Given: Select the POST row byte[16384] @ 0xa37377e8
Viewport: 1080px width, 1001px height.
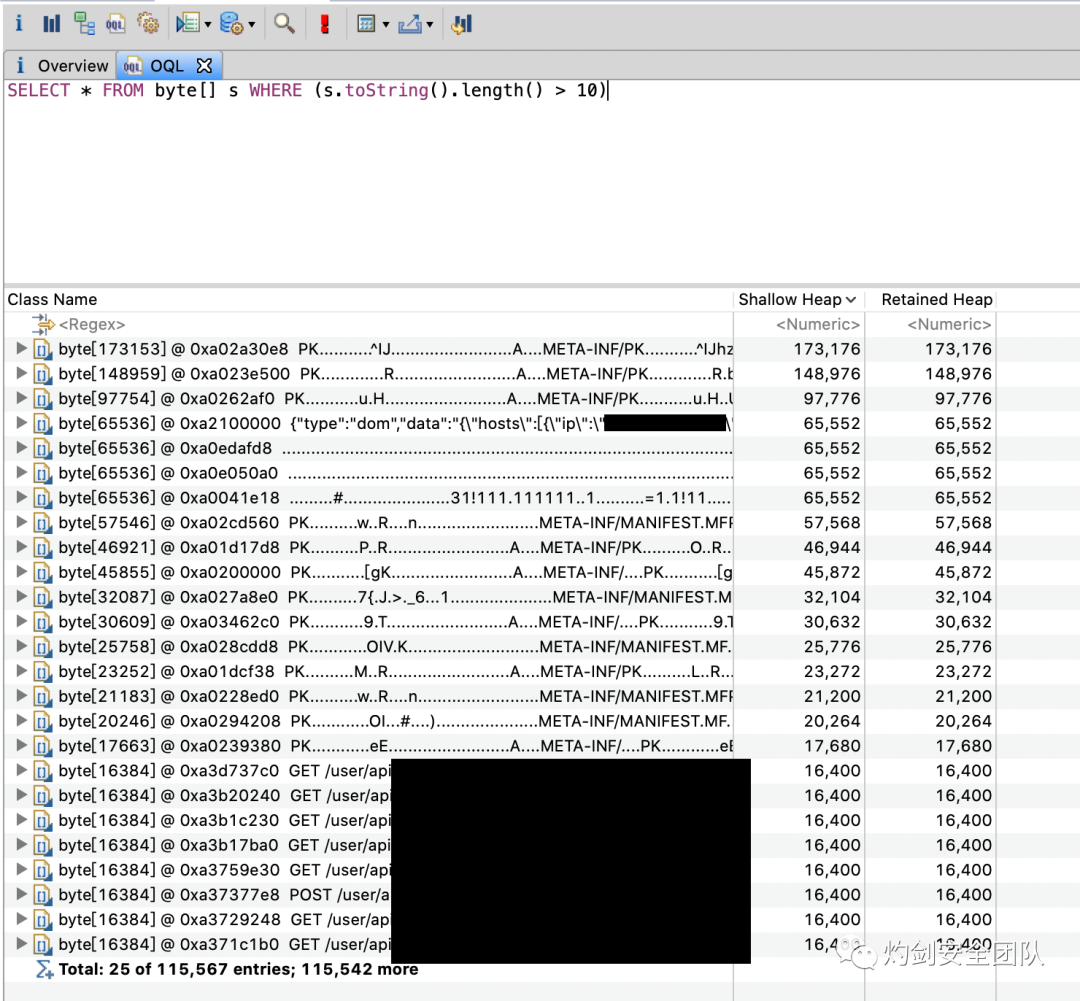Looking at the screenshot, I should click(500, 895).
